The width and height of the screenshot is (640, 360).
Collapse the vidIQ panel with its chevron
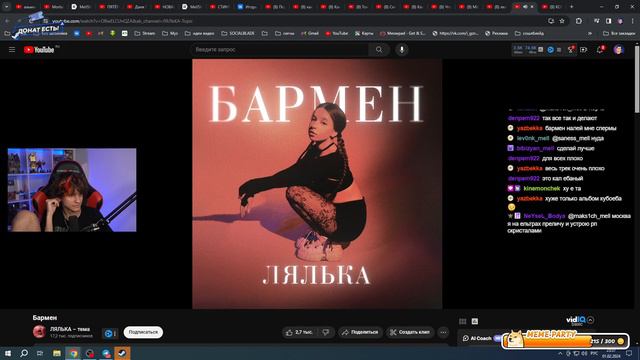(x=591, y=320)
